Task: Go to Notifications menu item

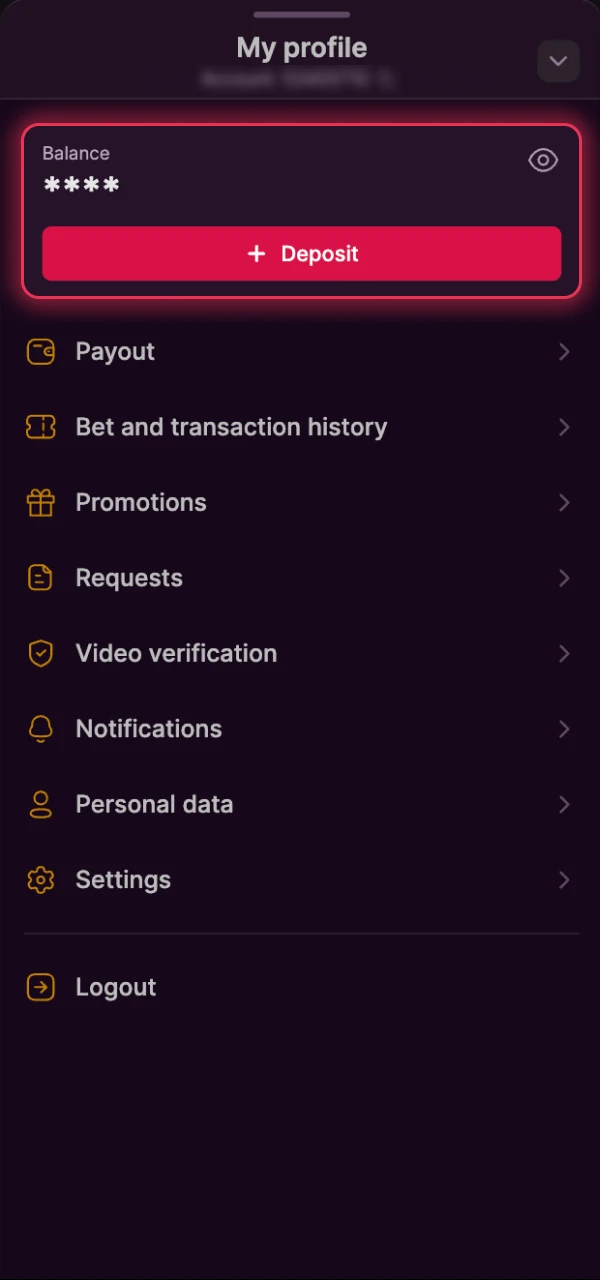Action: (149, 729)
